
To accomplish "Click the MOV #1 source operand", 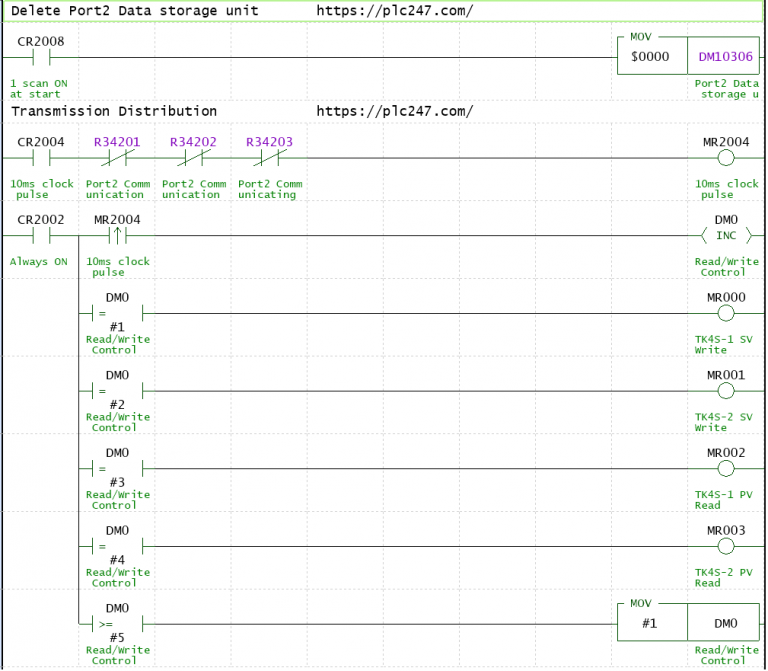I will pos(651,623).
